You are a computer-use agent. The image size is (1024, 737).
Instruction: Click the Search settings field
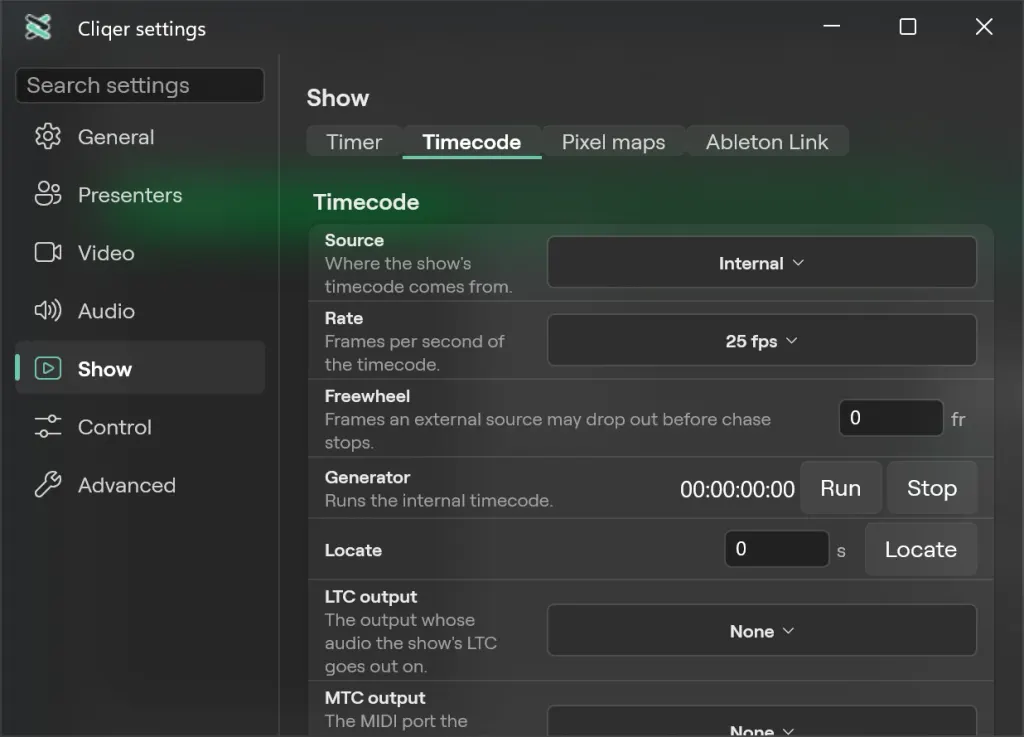pos(140,85)
